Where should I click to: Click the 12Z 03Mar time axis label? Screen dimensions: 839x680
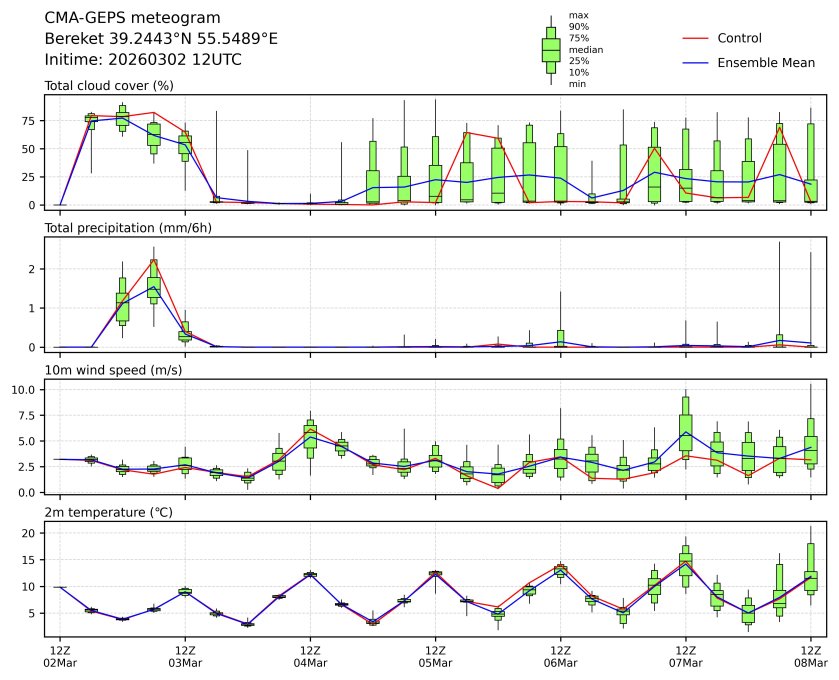pyautogui.click(x=185, y=657)
